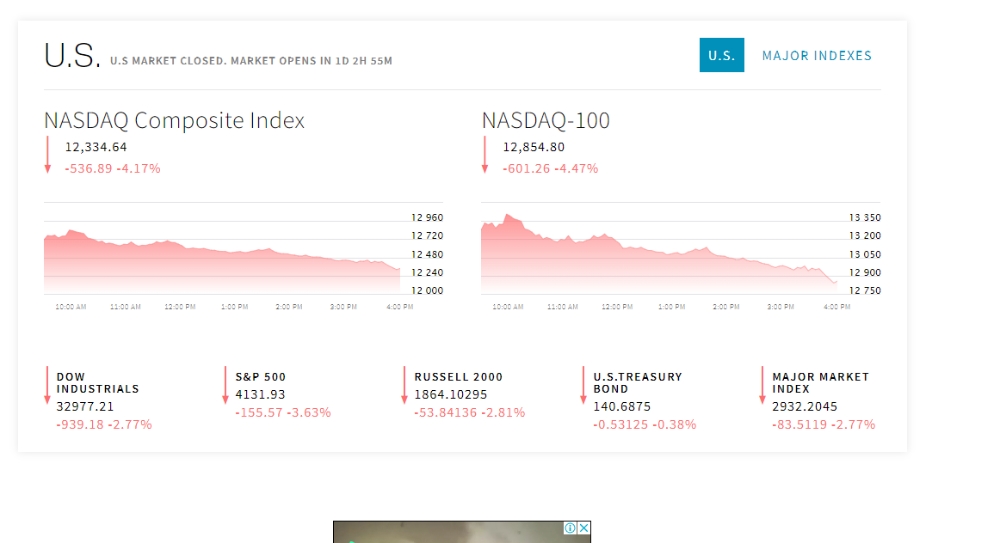Click the 12 000 axis label
Image resolution: width=1000 pixels, height=543 pixels.
pyautogui.click(x=427, y=290)
